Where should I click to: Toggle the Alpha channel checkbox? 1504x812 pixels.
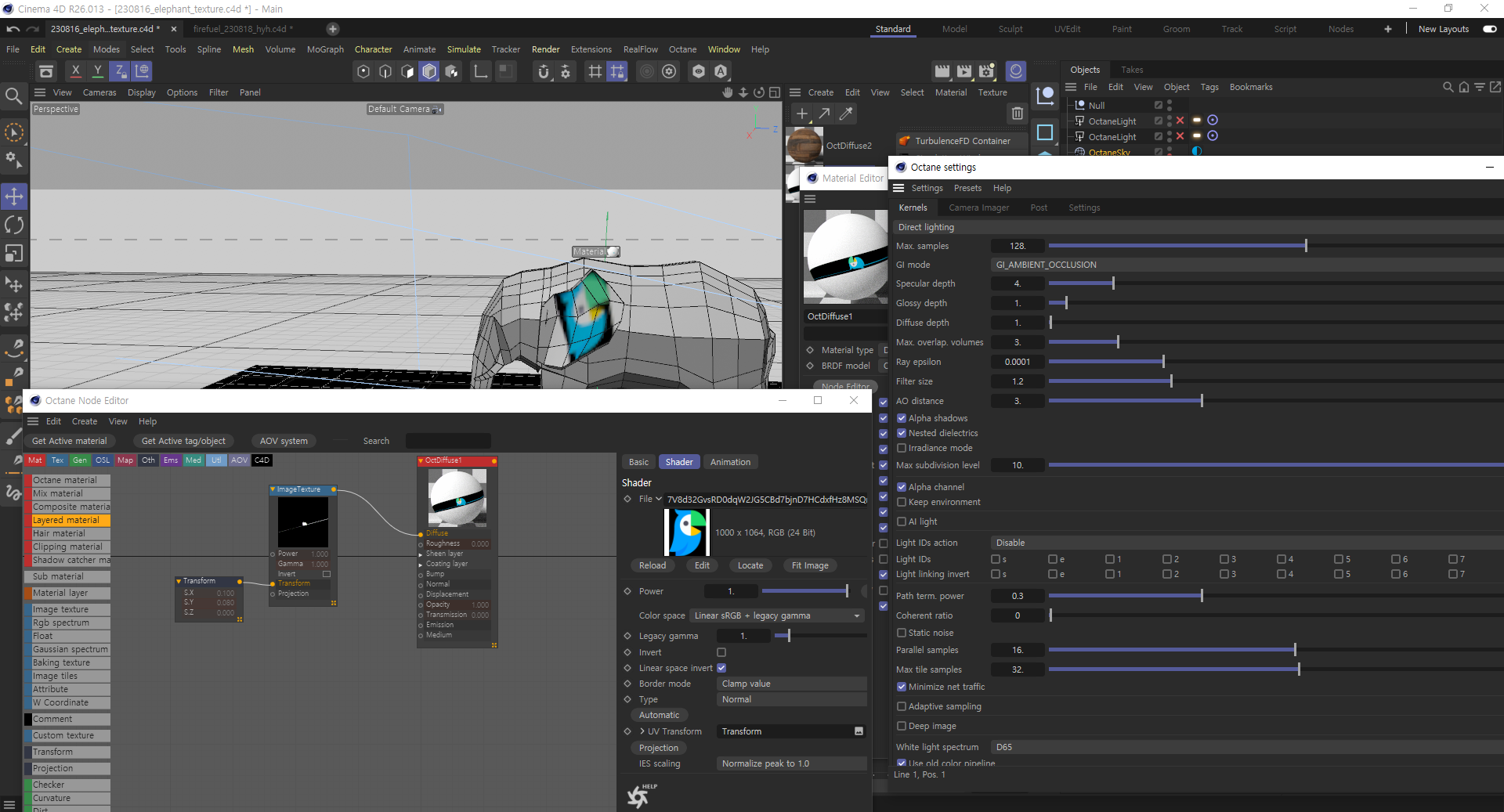[x=902, y=487]
